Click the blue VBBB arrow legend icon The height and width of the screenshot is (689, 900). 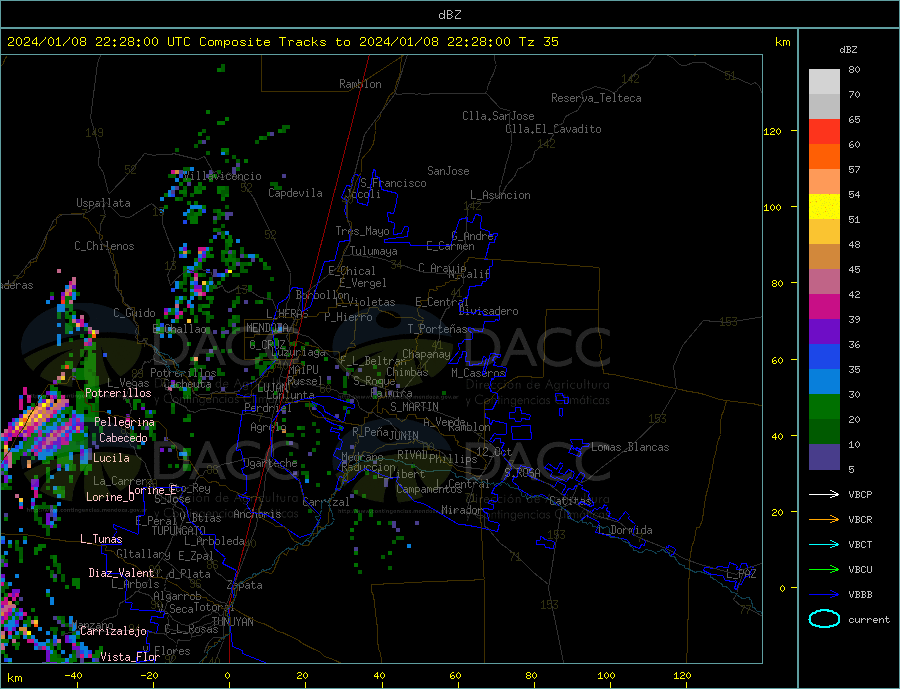click(x=824, y=594)
